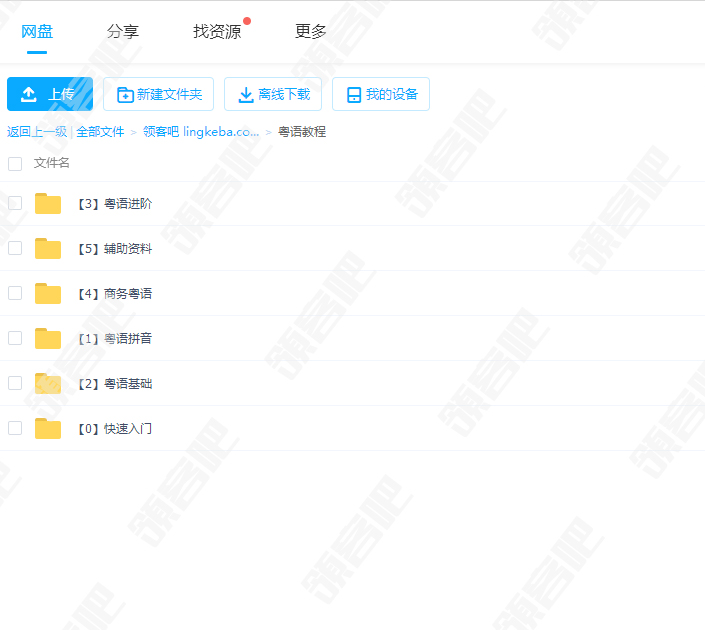Check the box for 【0】快速入门
The height and width of the screenshot is (630, 705).
(15, 428)
